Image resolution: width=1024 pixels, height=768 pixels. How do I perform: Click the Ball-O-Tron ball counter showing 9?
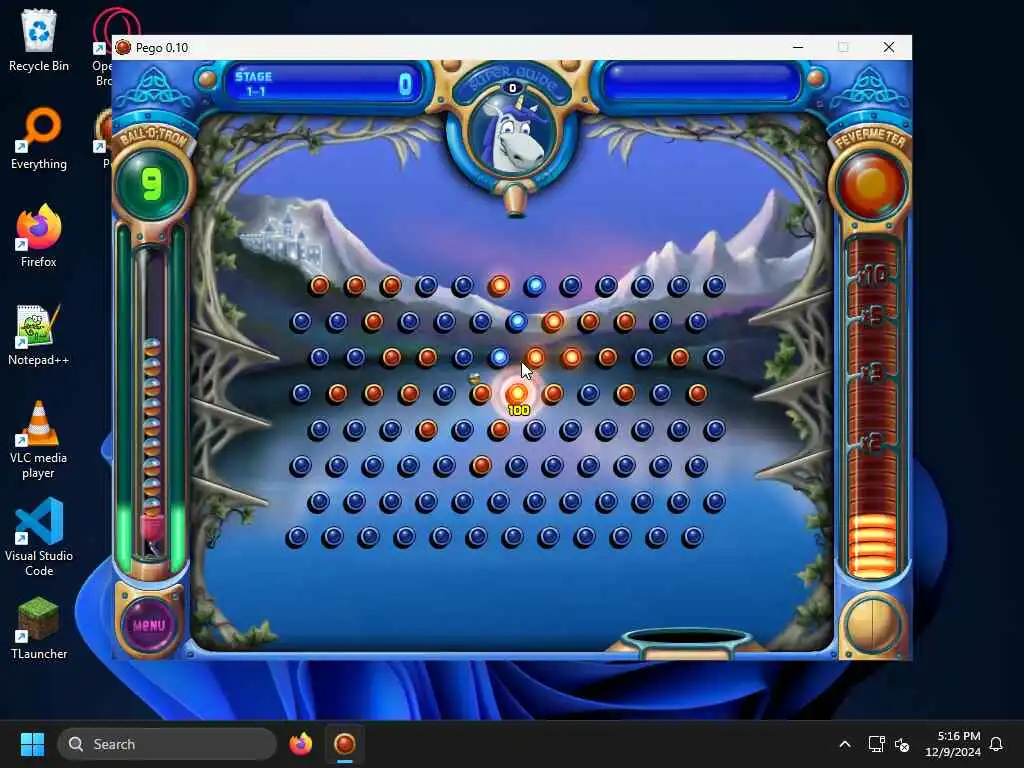(152, 184)
